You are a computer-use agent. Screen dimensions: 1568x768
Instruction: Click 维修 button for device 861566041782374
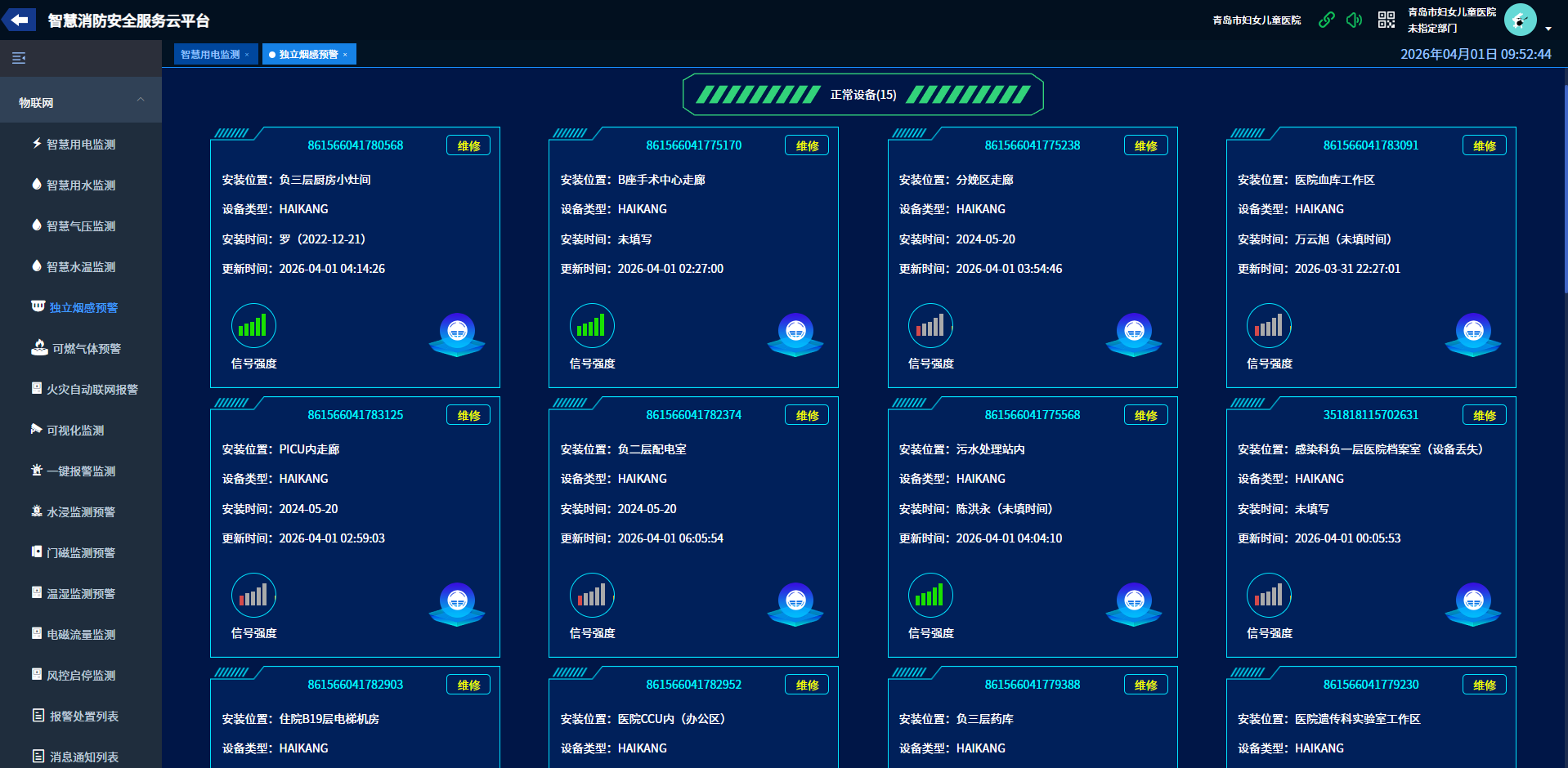coord(807,415)
